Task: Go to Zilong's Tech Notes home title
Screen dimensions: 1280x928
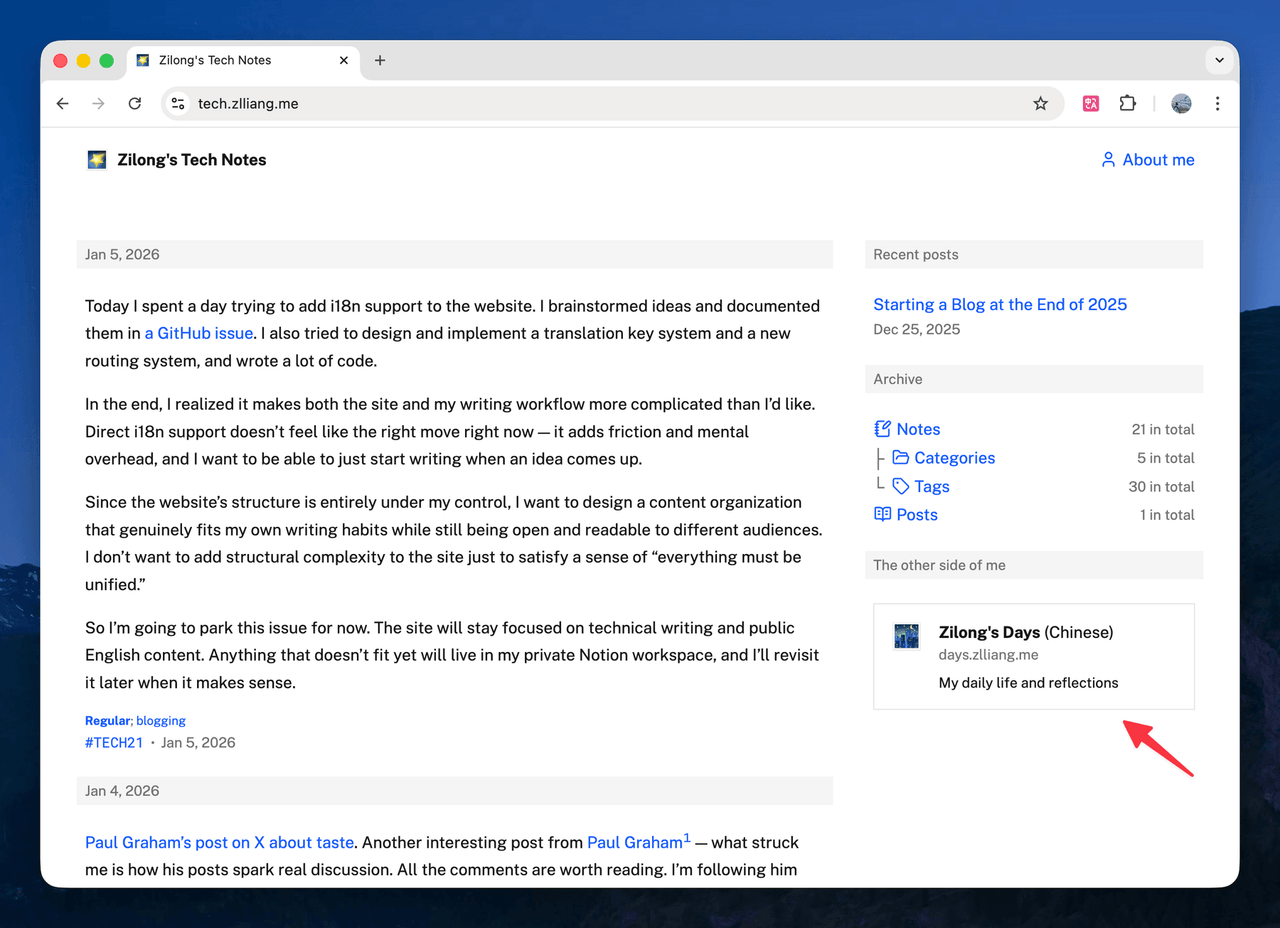Action: point(191,160)
